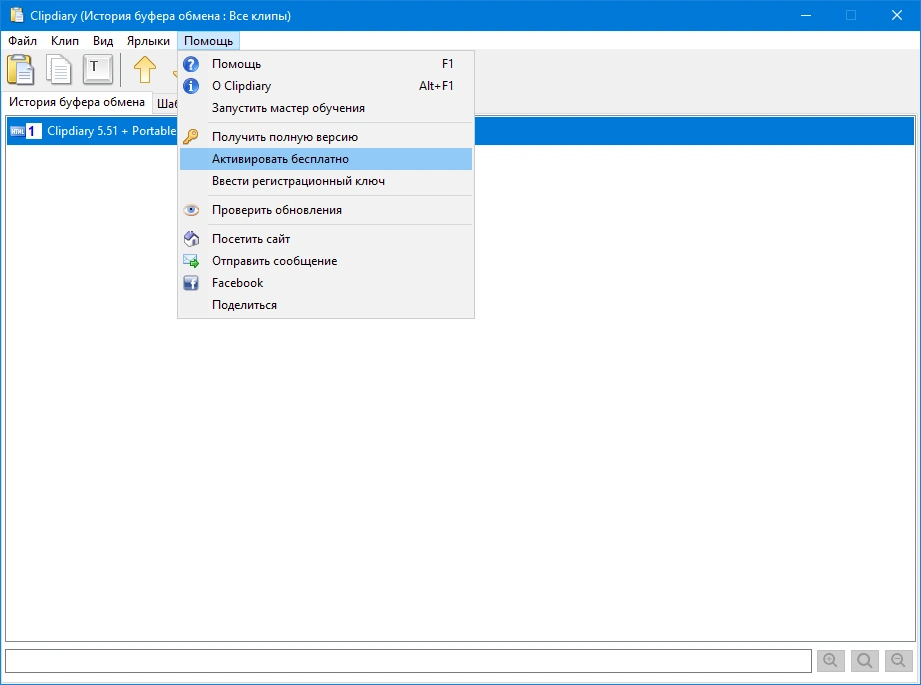The height and width of the screenshot is (685, 921).
Task: Click the Facebook logo icon in menu
Action: [x=191, y=283]
